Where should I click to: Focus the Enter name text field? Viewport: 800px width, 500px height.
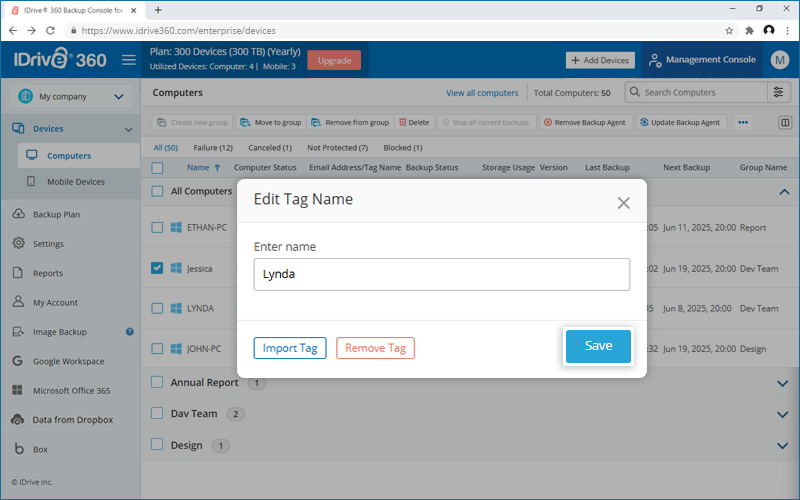click(441, 274)
